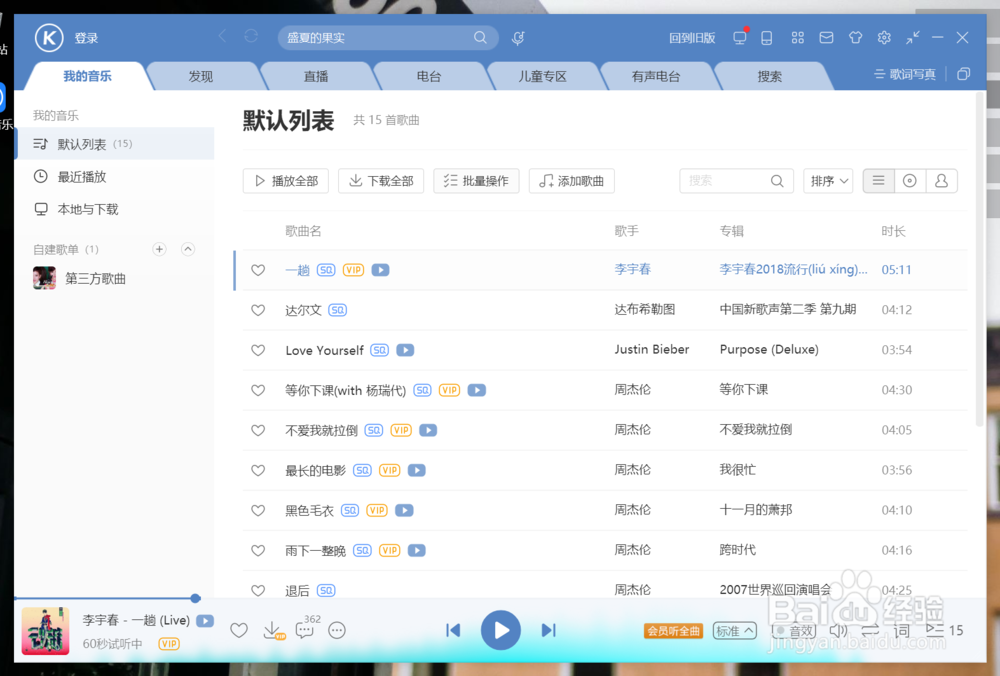Image resolution: width=1000 pixels, height=676 pixels.
Task: Click the magnifier icon in top search bar
Action: 480,38
